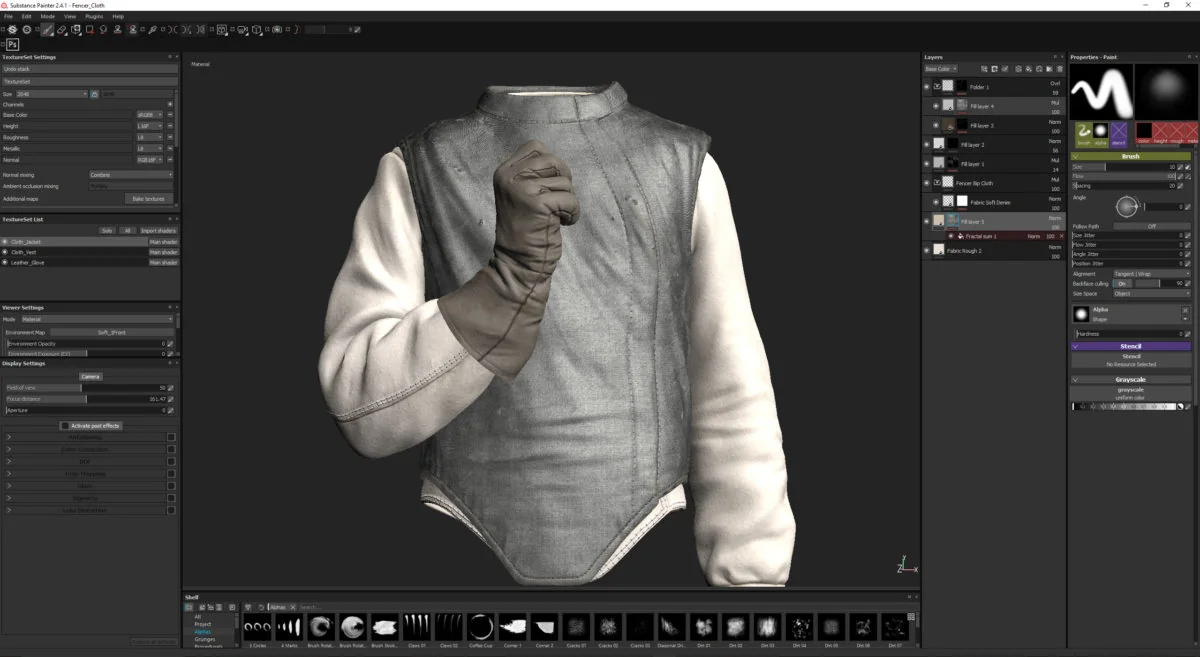Viewport: 1200px width, 657px height.
Task: Select the Projection paint tool
Action: pos(76,30)
